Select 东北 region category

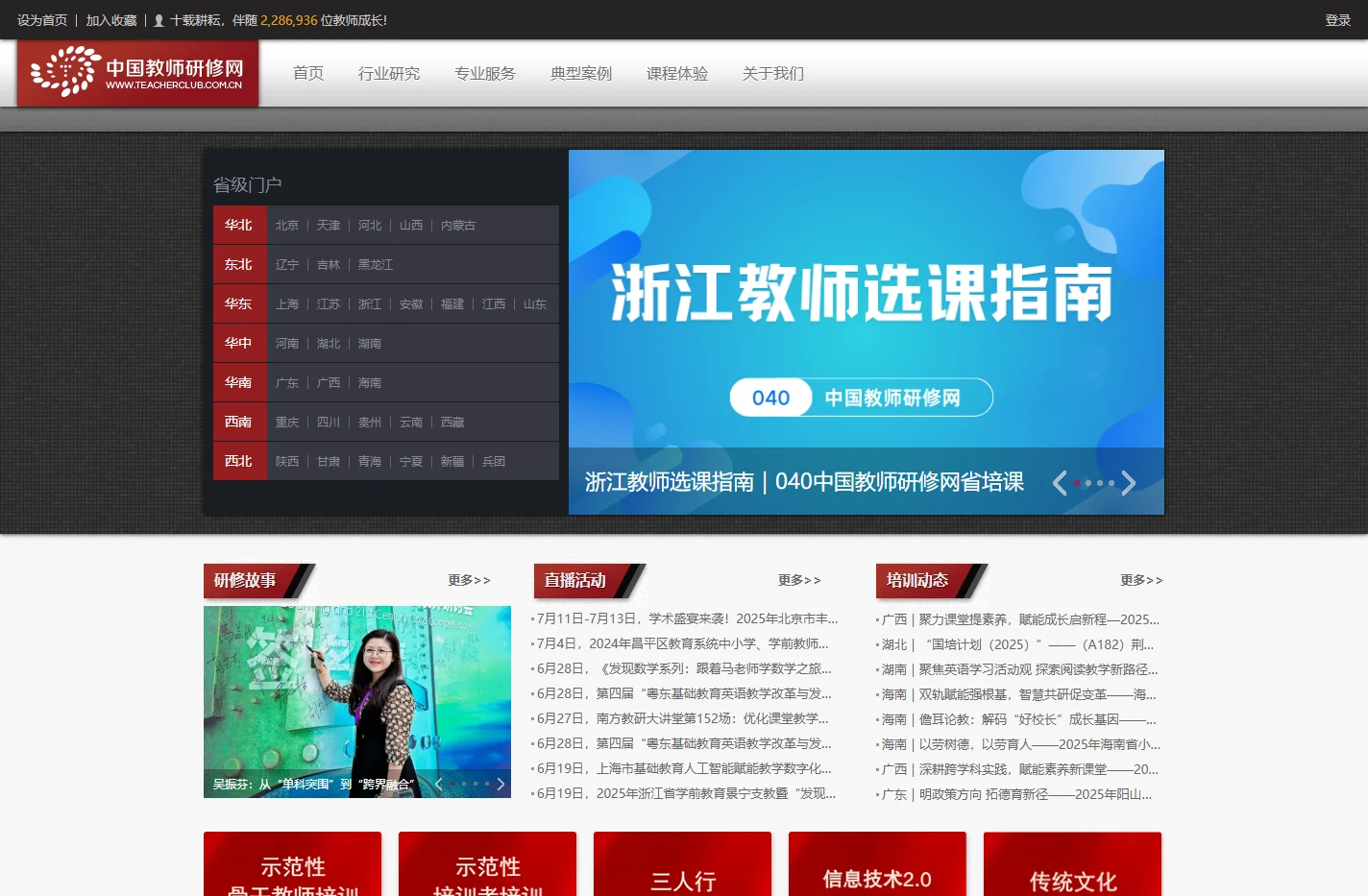tap(239, 264)
